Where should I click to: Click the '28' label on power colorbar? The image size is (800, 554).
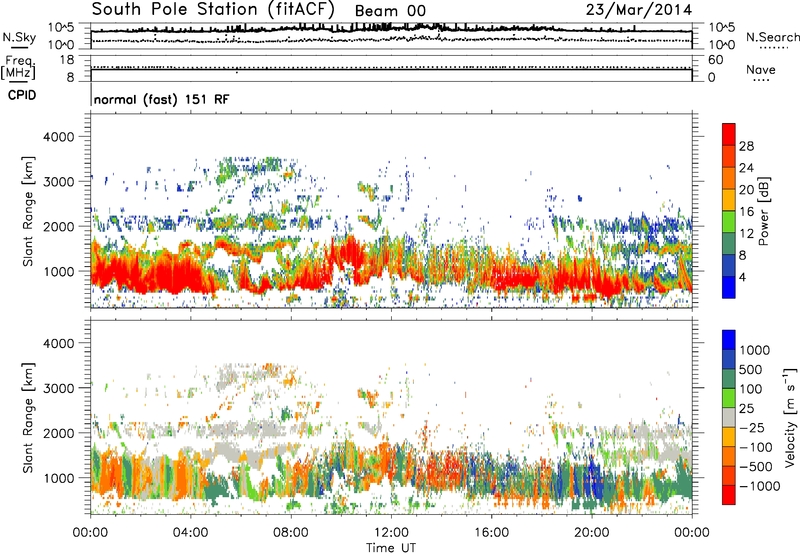click(746, 146)
